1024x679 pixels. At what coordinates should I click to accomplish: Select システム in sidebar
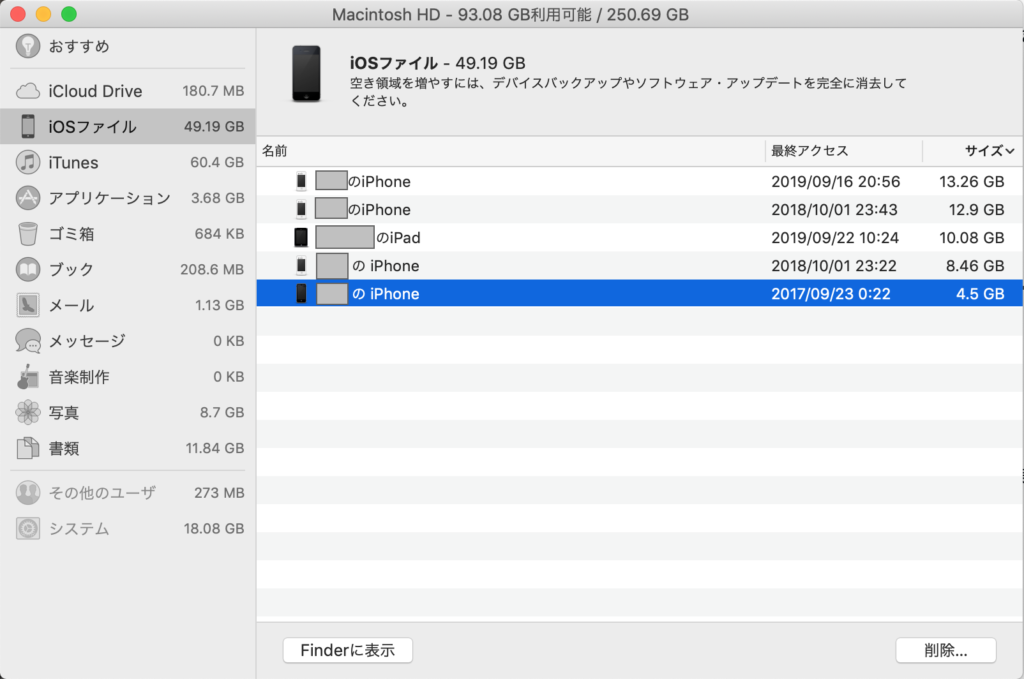pyautogui.click(x=128, y=528)
